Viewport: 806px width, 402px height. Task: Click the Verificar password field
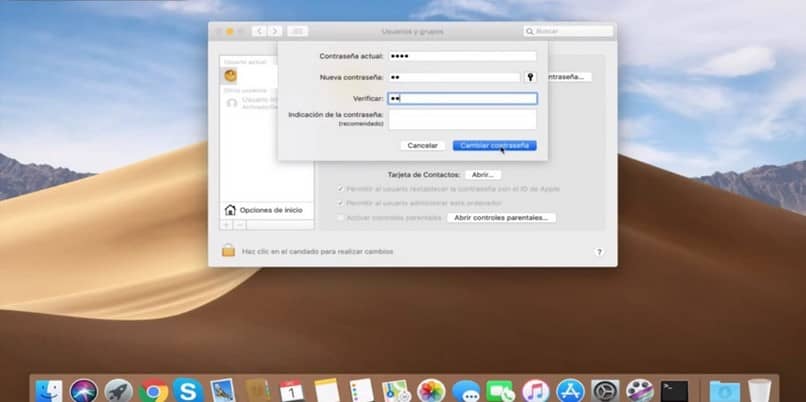pyautogui.click(x=462, y=98)
